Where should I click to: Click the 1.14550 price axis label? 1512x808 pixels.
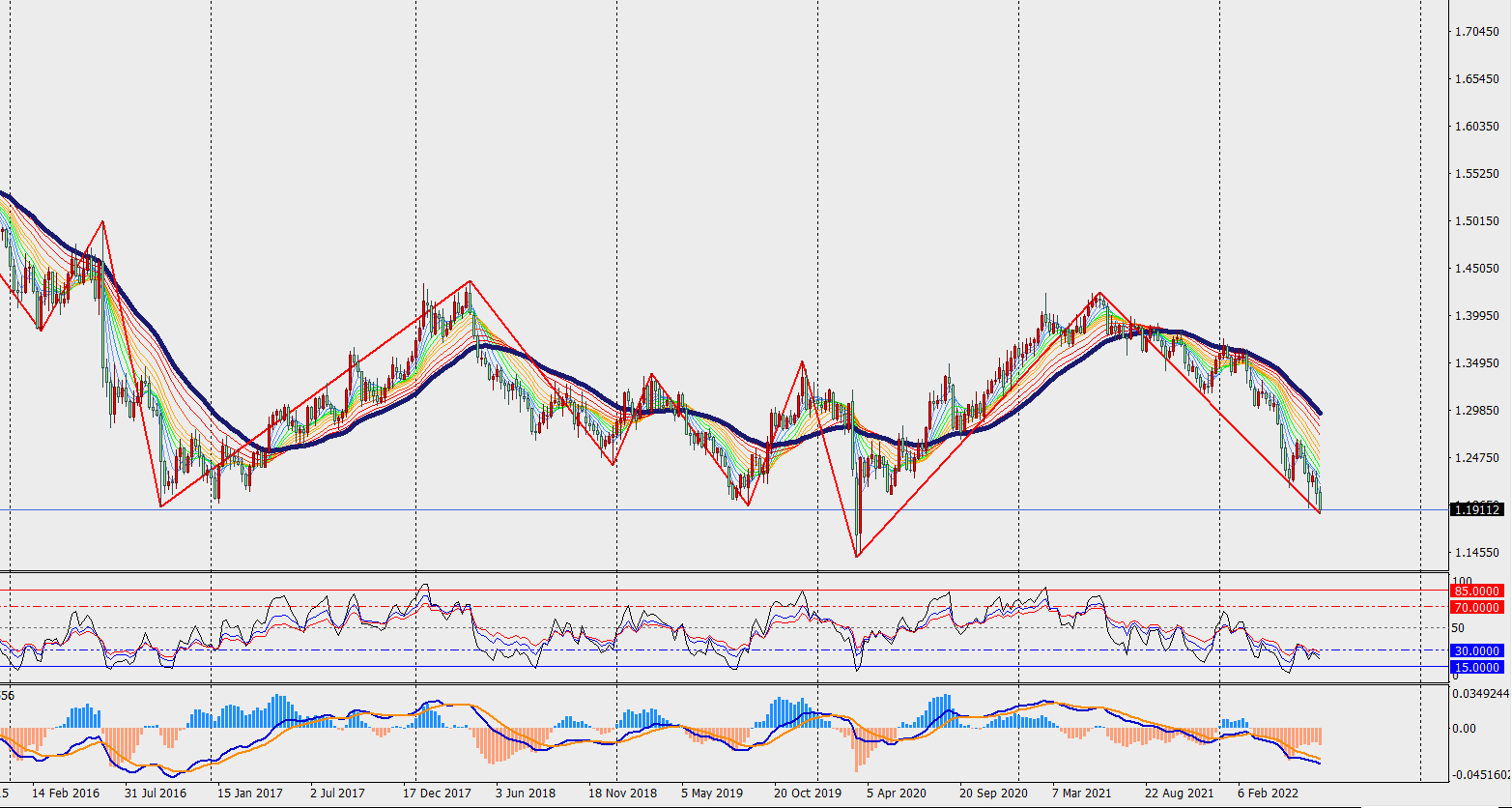click(1477, 553)
